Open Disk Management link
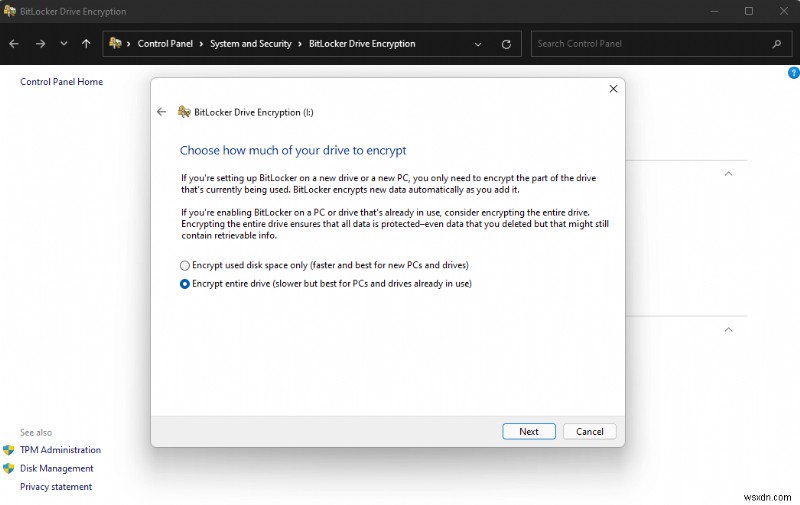This screenshot has height=505, width=800. (x=57, y=468)
